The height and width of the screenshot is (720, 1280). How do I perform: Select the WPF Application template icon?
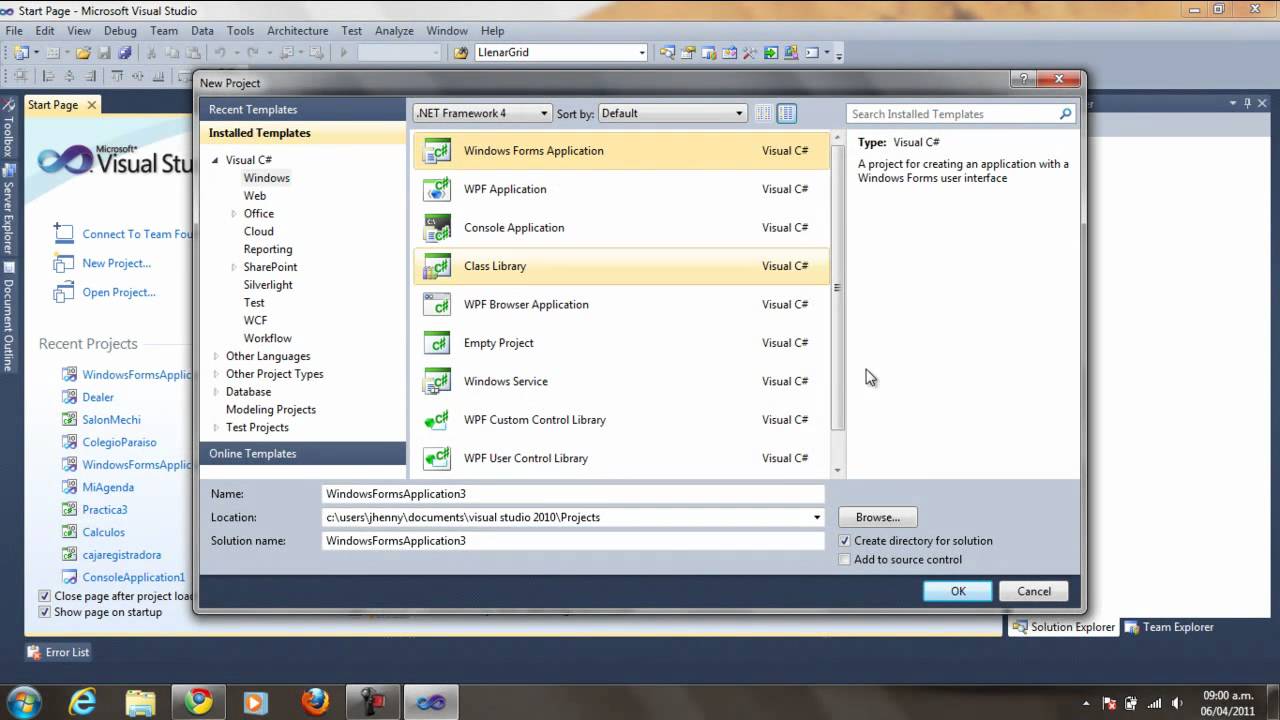(437, 189)
